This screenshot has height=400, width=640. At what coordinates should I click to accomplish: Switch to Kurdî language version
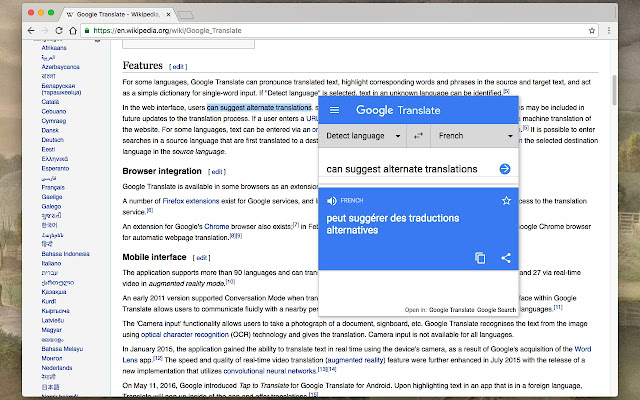(49, 302)
